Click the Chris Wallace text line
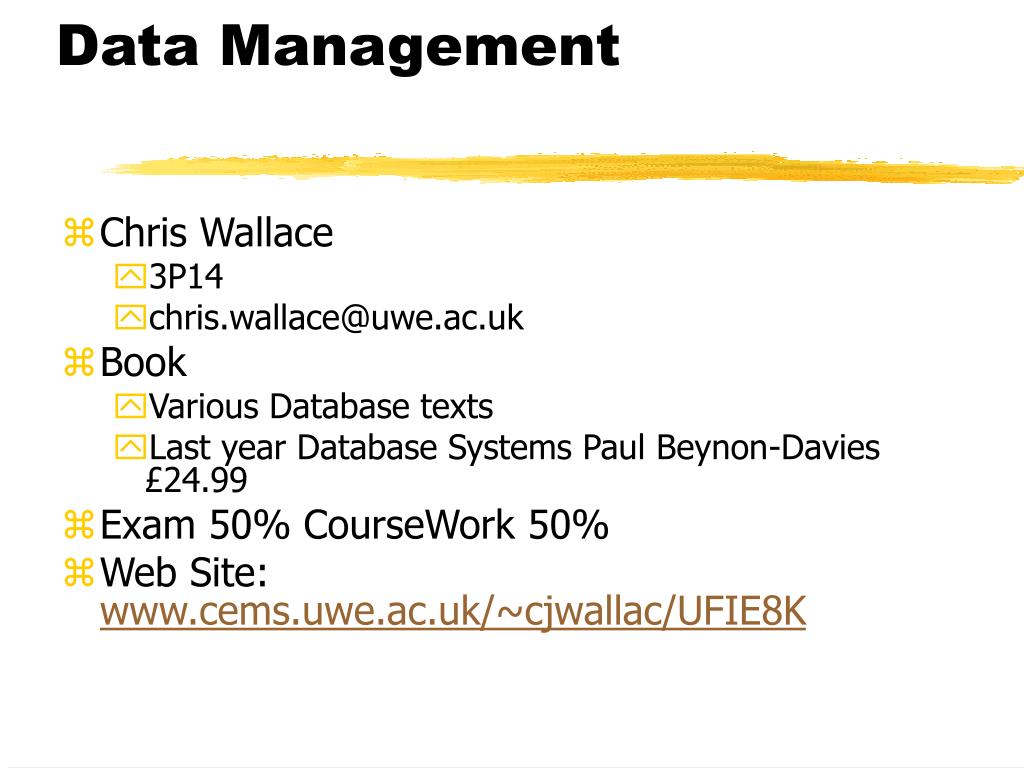The width and height of the screenshot is (1024, 768). point(216,232)
